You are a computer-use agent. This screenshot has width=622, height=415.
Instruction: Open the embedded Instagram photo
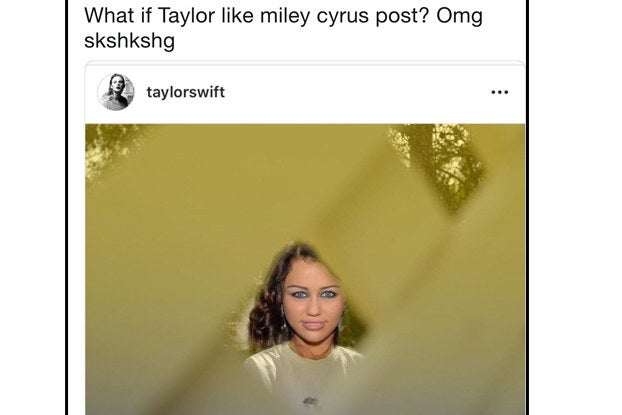(x=305, y=269)
